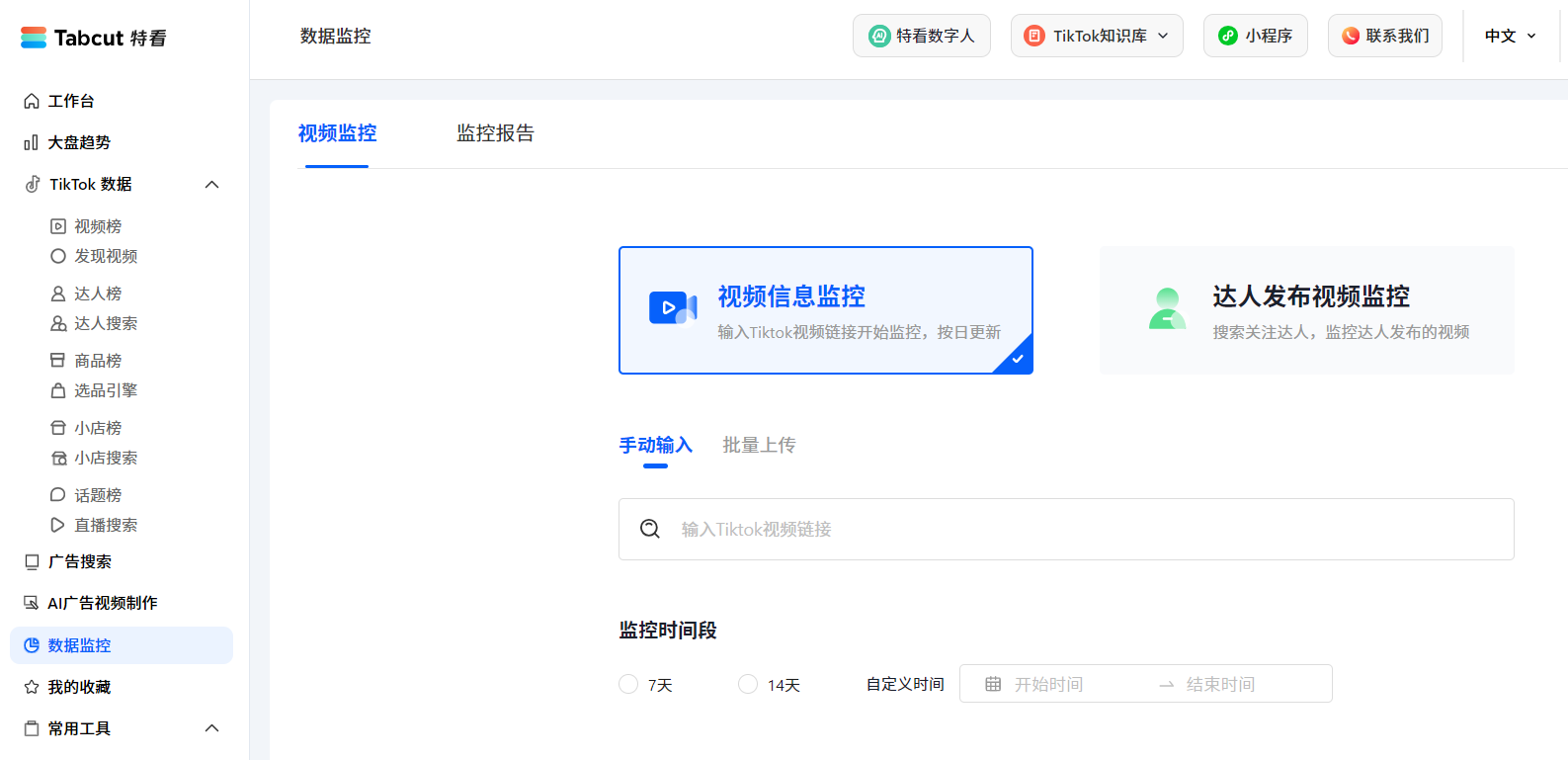This screenshot has height=760, width=1568.
Task: Open the TikTok知识库 dropdown
Action: coord(1097,36)
